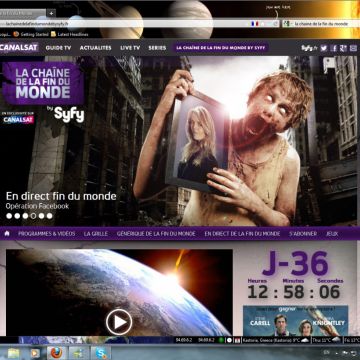Open the new tab plus button
This screenshot has width=360, height=360.
tap(51, 13)
